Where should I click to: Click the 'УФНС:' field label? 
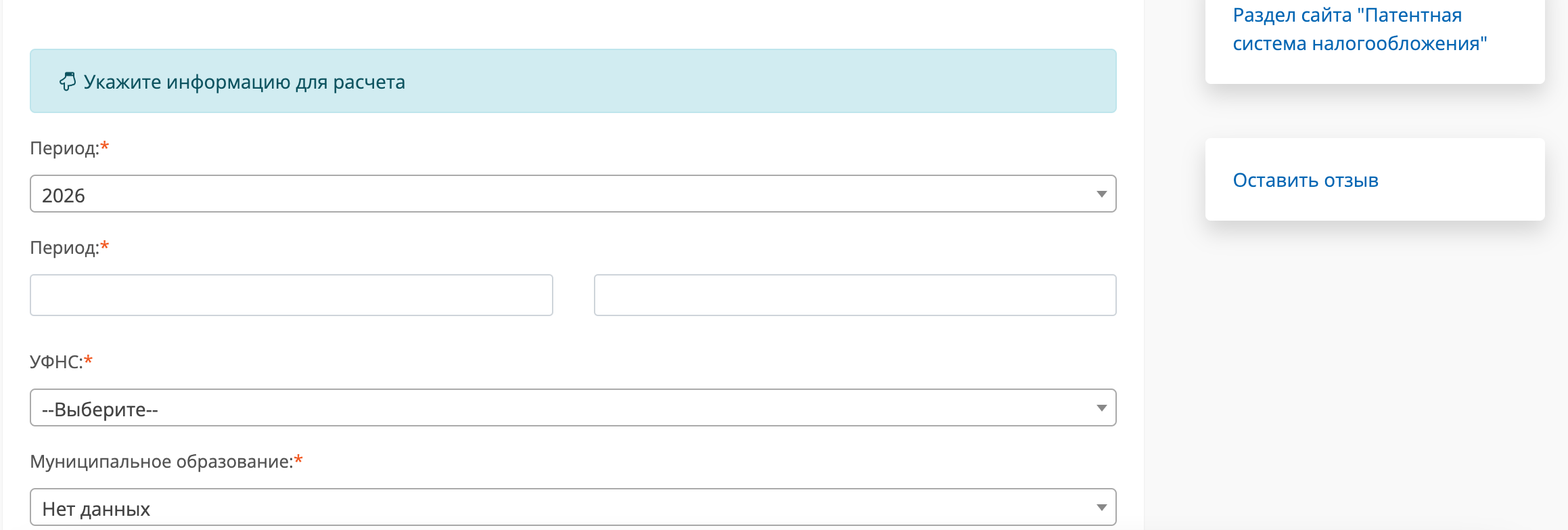point(56,362)
